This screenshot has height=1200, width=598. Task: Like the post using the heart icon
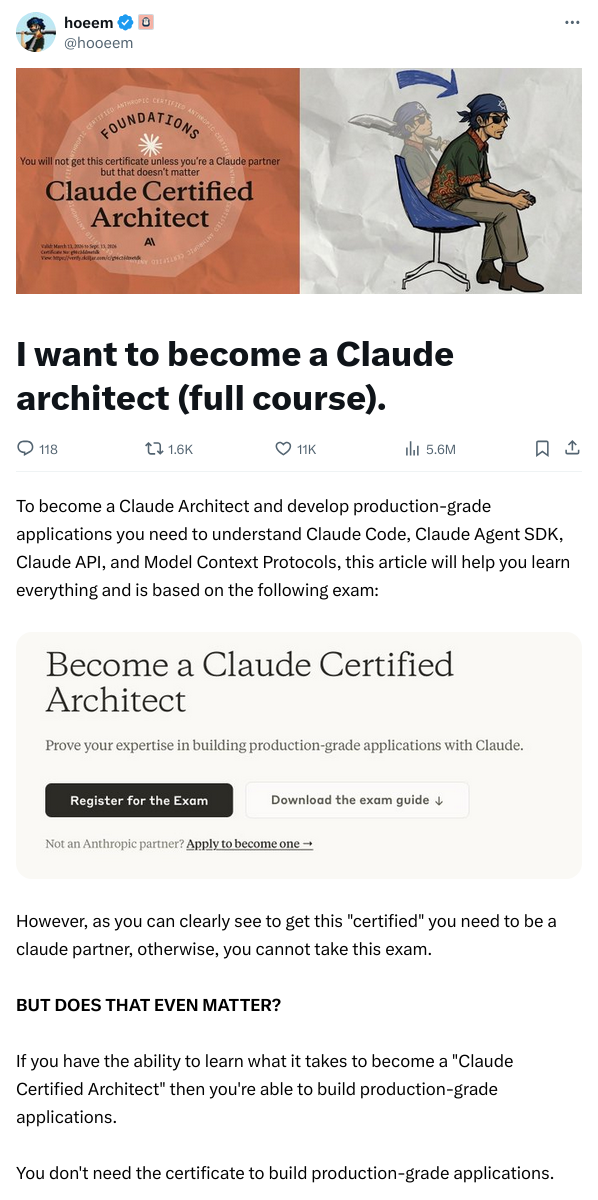click(282, 449)
